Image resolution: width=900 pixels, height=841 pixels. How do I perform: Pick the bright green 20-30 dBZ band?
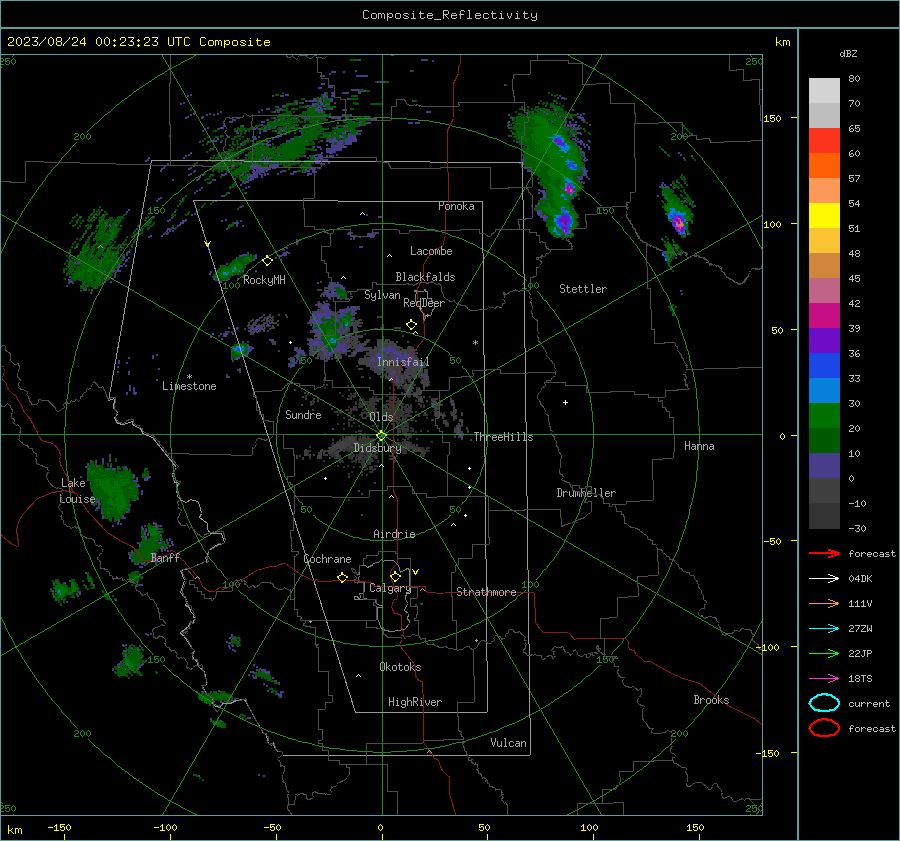824,416
